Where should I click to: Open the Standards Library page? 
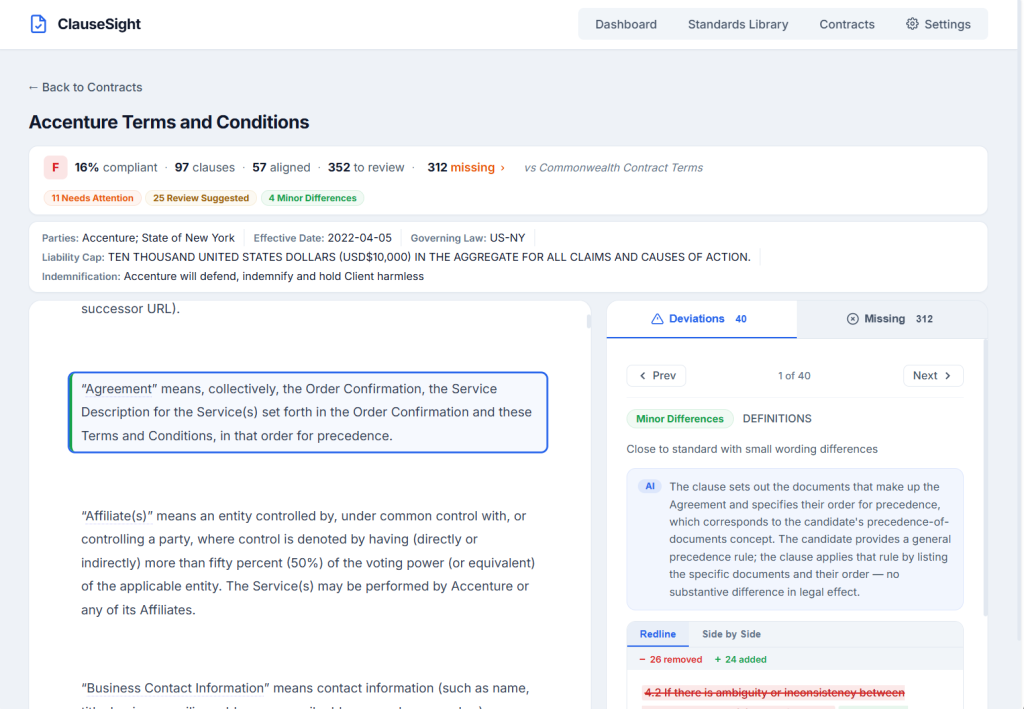pyautogui.click(x=738, y=24)
